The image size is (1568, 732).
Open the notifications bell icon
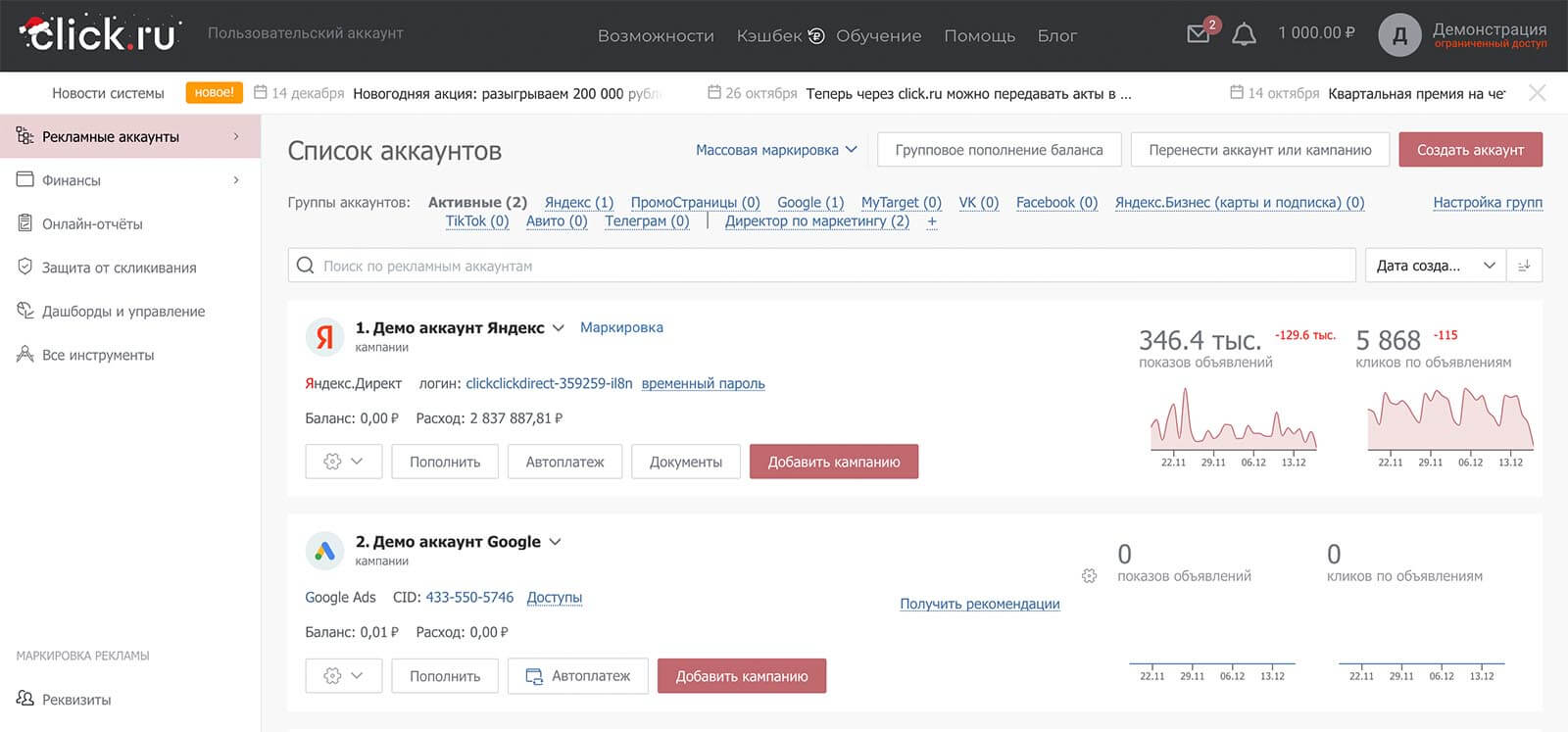point(1244,35)
